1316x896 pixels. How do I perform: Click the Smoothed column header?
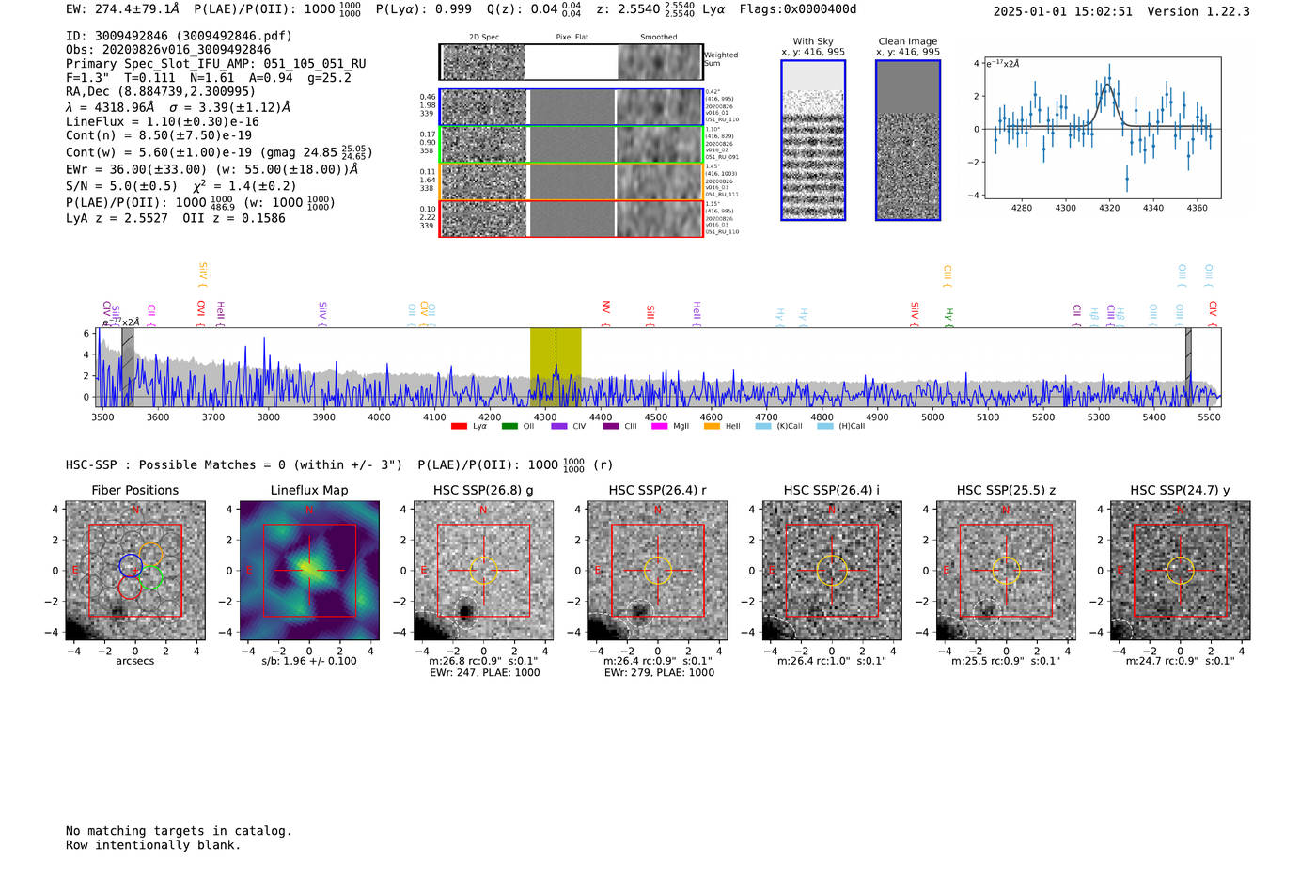[x=659, y=38]
